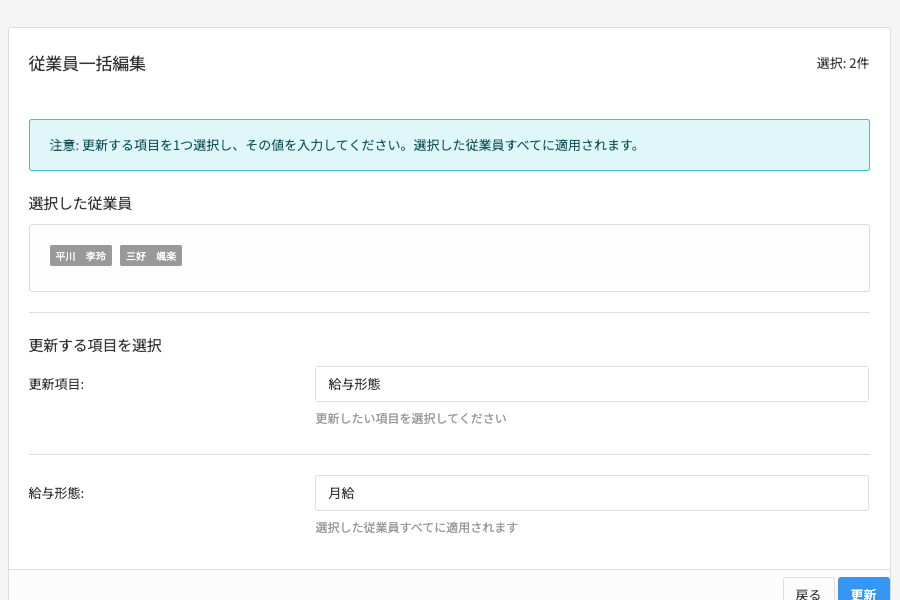Select the 三好 颯楽 employee tag
The image size is (900, 600).
click(x=151, y=256)
